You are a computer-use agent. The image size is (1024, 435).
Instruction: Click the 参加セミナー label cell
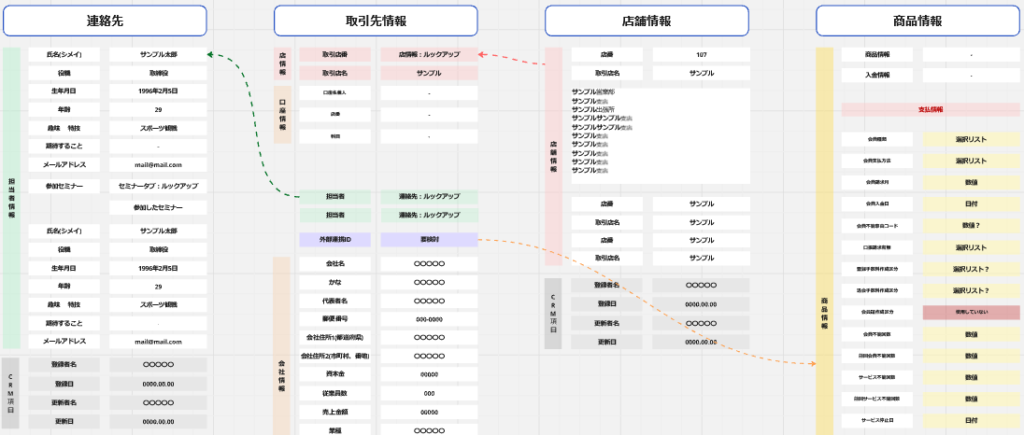(64, 186)
